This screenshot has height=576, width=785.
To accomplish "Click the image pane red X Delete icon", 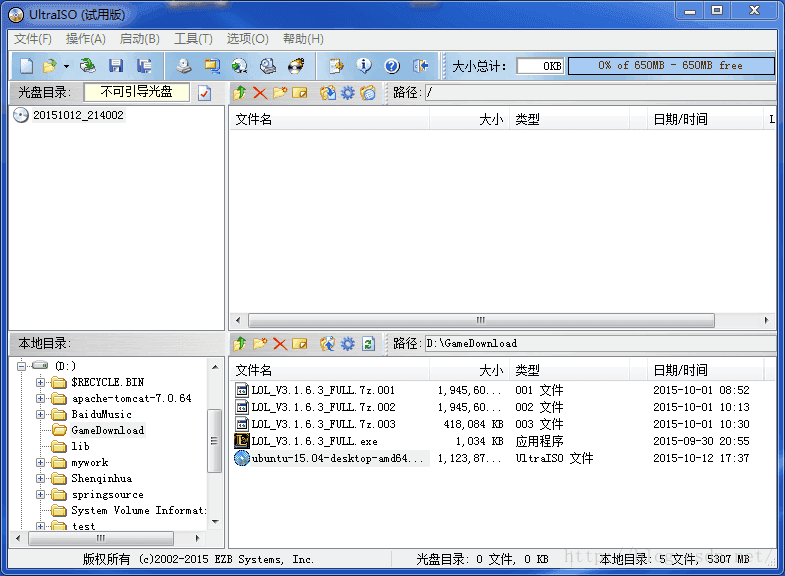I will 260,93.
